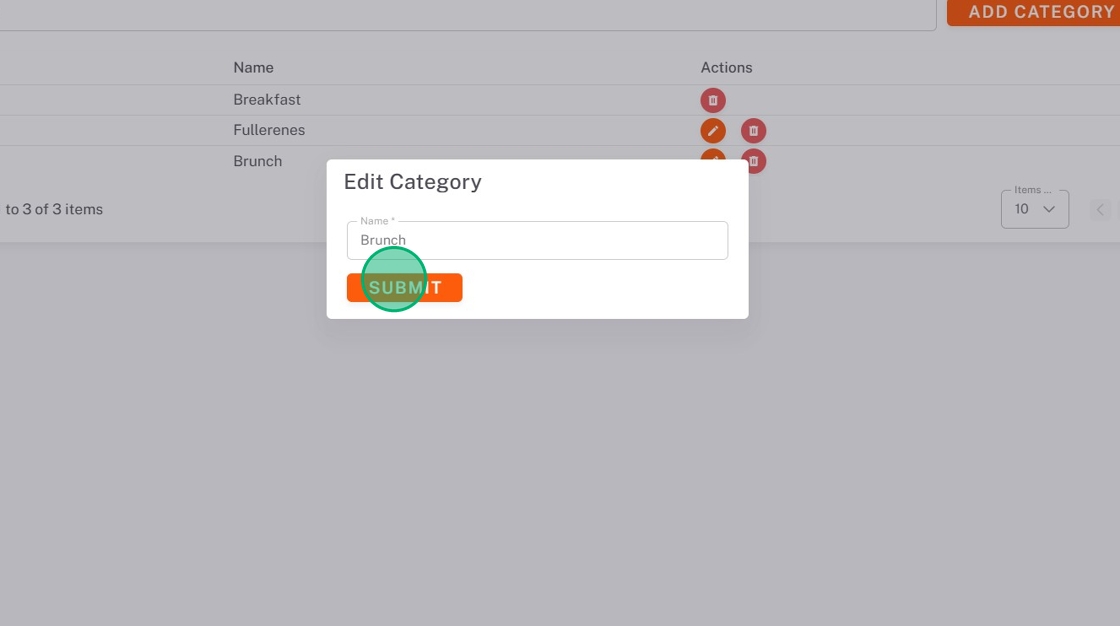Click the trash icon in Fullerenes row
1120x626 pixels.
(x=753, y=131)
